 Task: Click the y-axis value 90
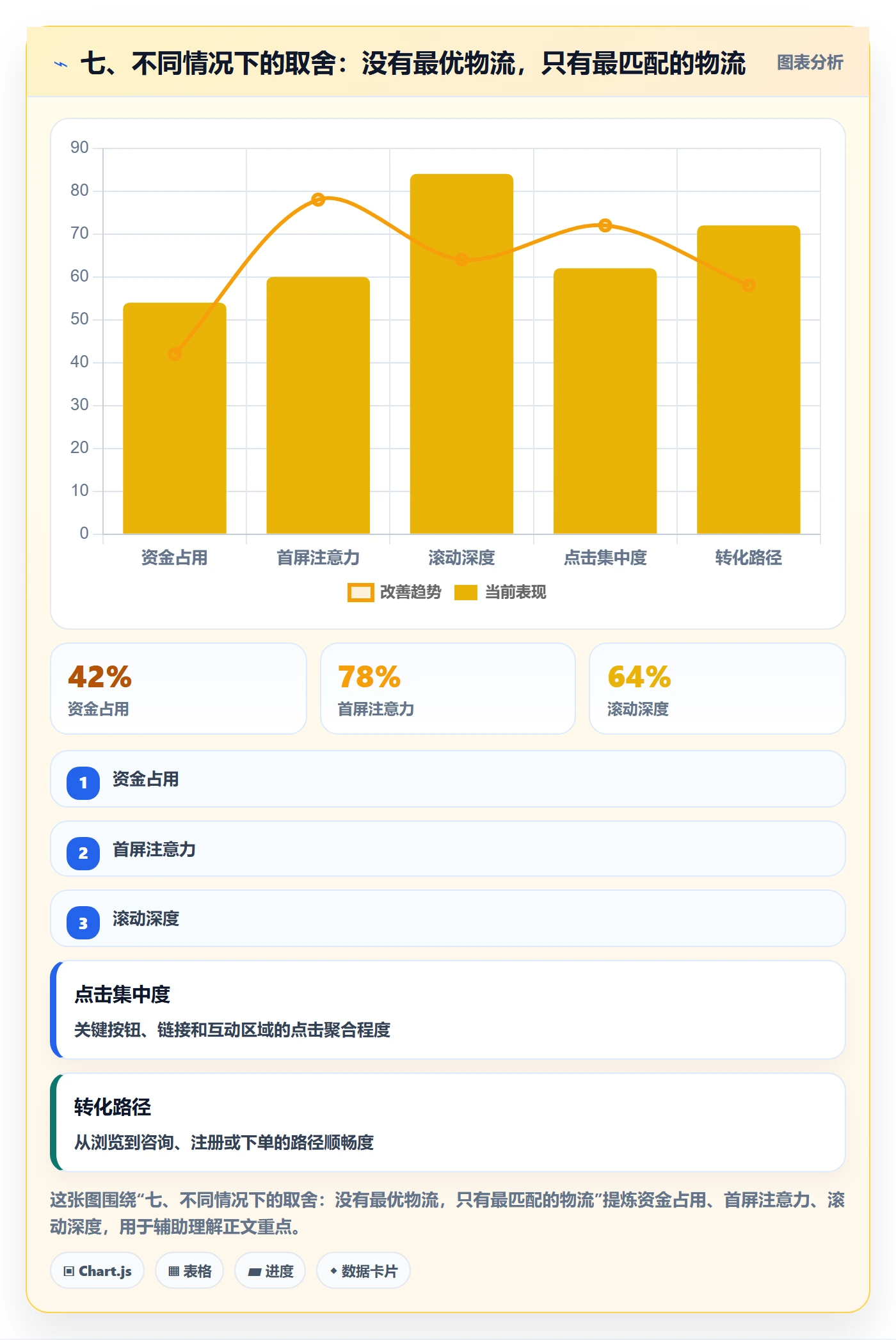79,148
